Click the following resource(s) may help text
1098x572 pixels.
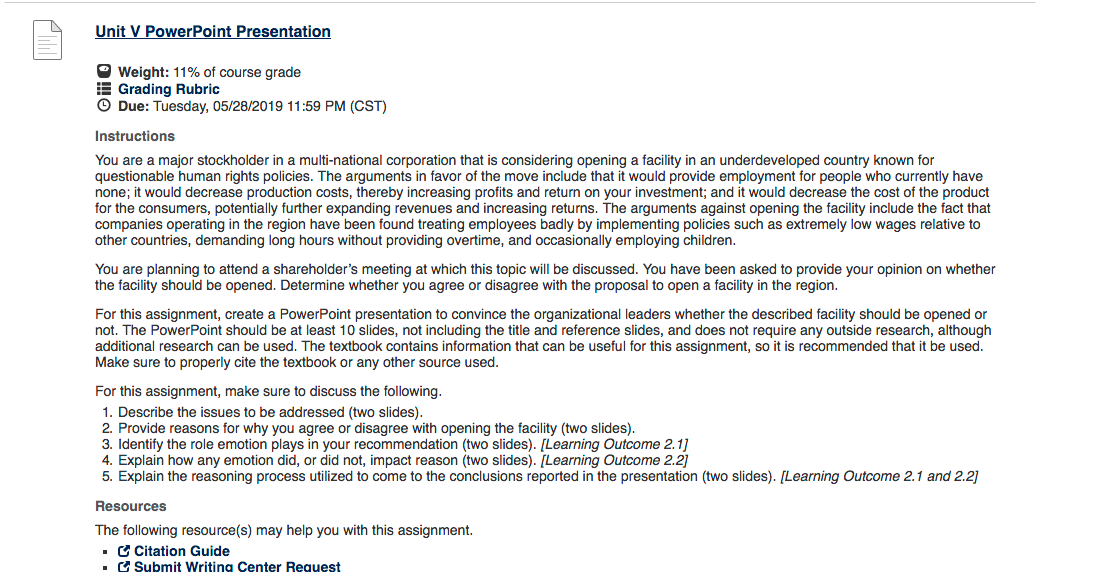[x=284, y=531]
